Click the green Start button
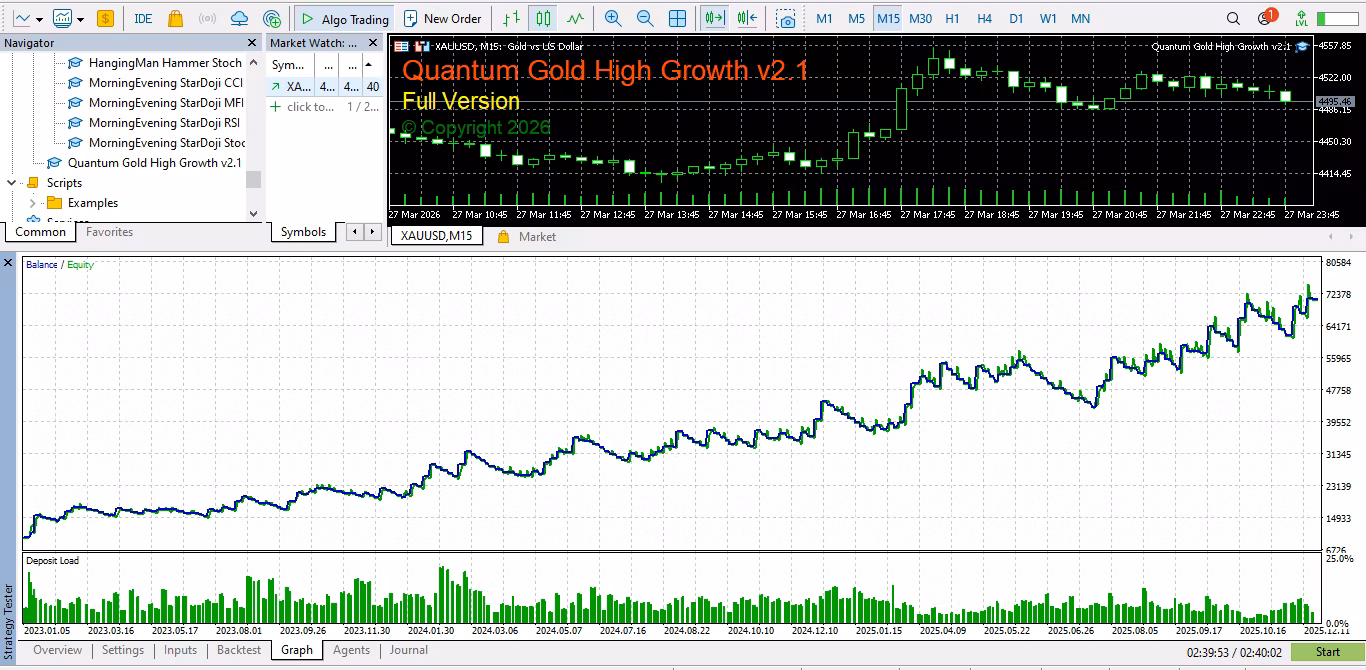The height and width of the screenshot is (670, 1366). point(1327,652)
